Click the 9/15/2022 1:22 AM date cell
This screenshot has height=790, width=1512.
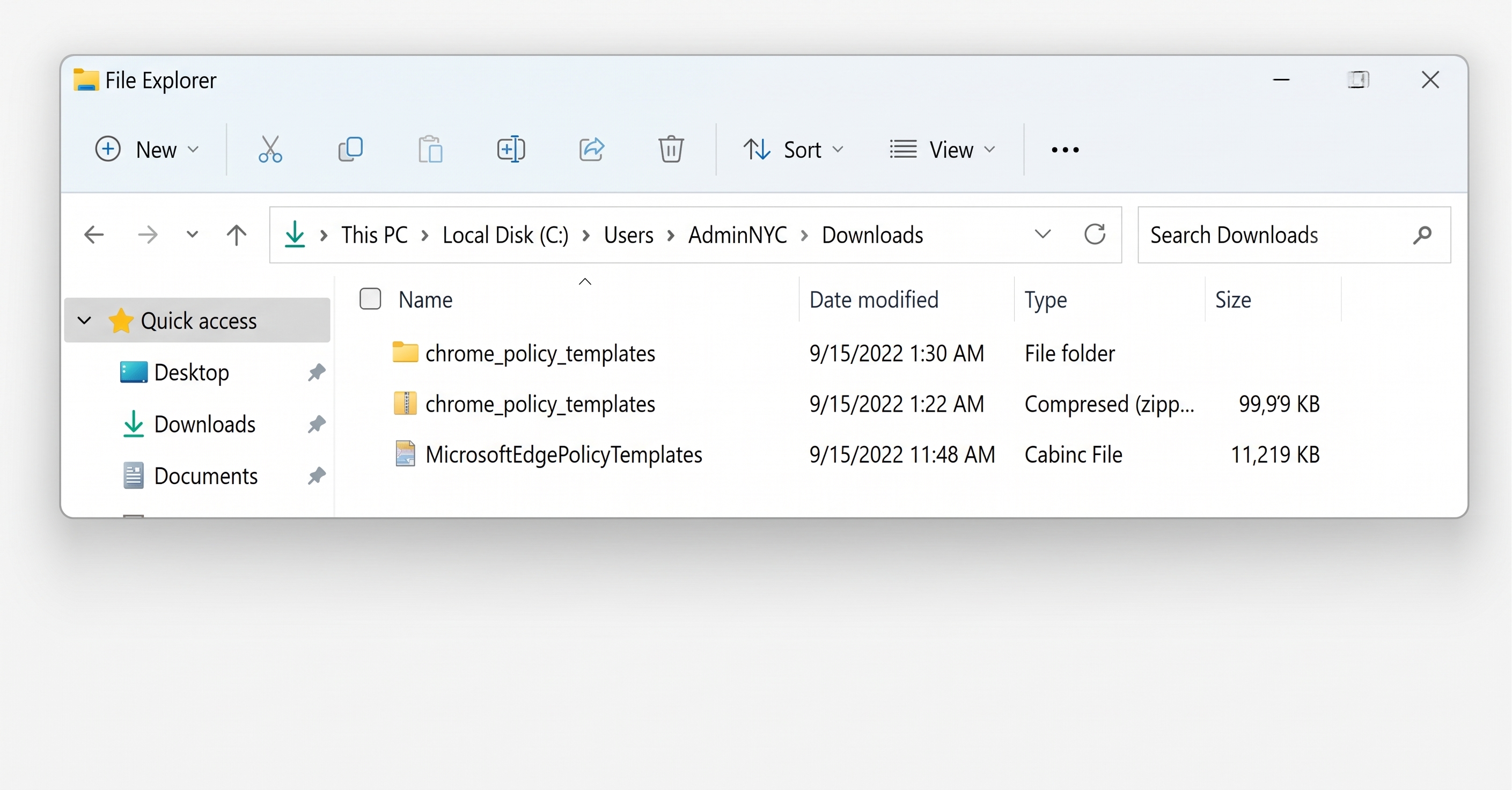coord(896,404)
